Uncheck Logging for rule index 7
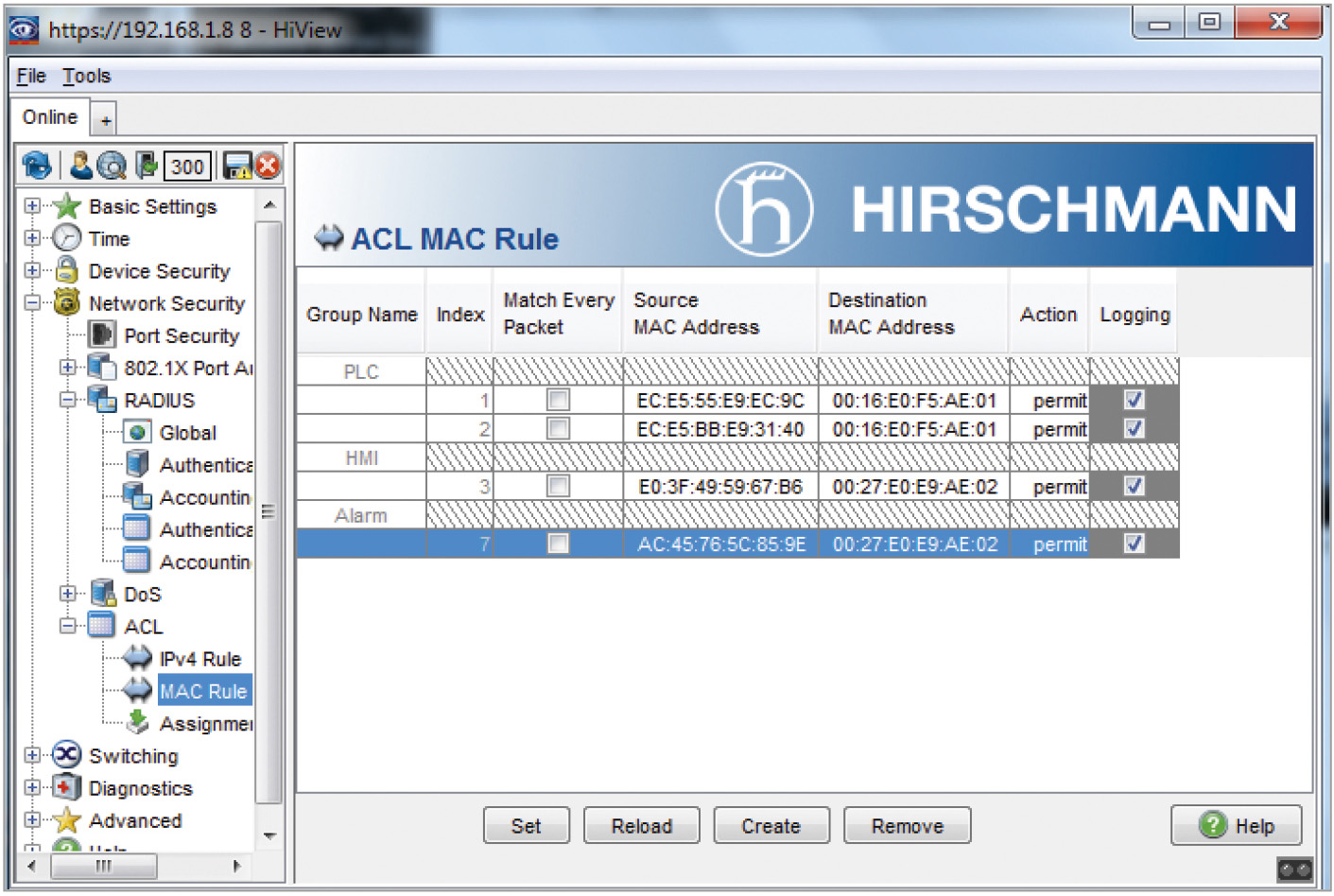The height and width of the screenshot is (896, 1334). point(1134,543)
